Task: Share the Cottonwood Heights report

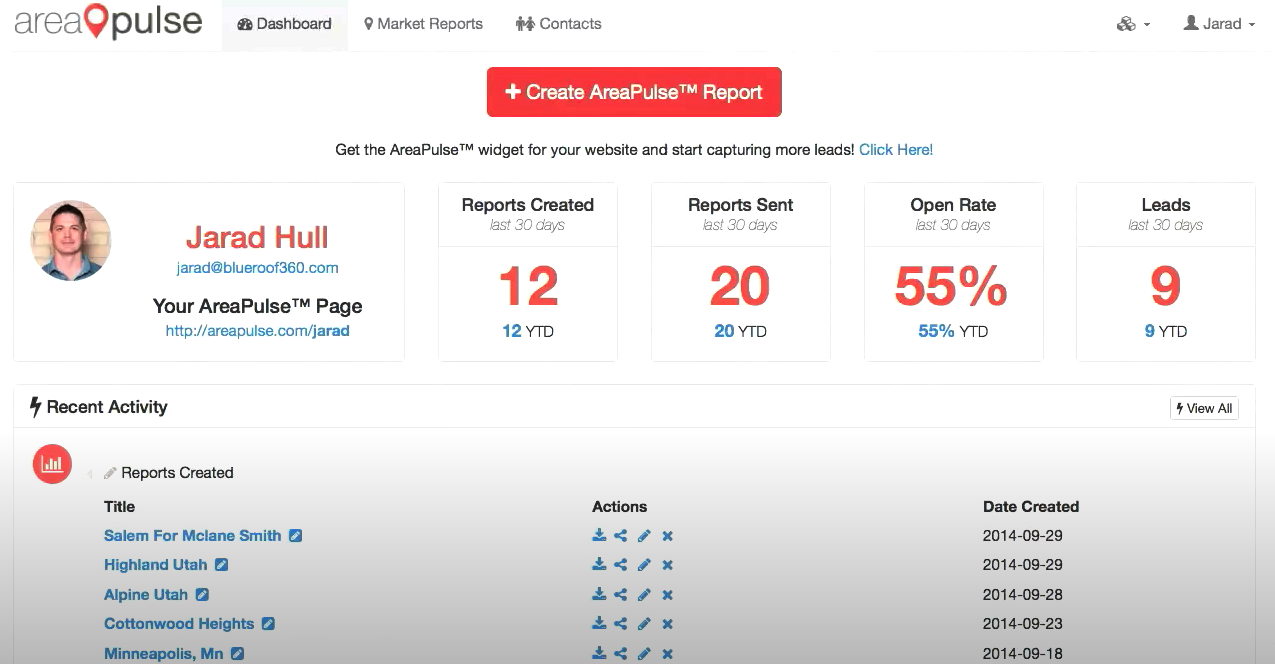Action: coord(621,624)
